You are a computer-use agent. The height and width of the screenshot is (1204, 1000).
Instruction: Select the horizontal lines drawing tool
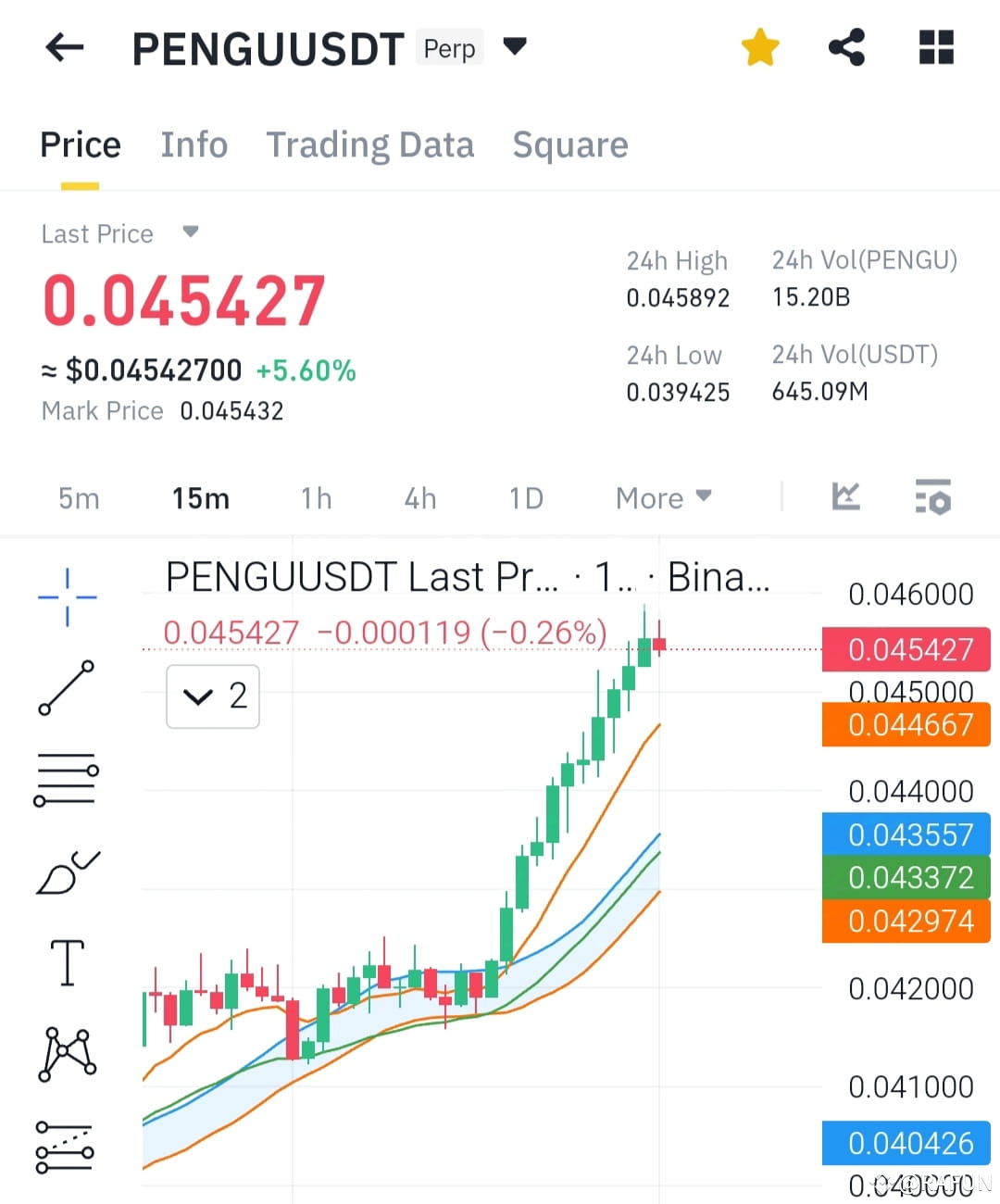click(x=67, y=778)
